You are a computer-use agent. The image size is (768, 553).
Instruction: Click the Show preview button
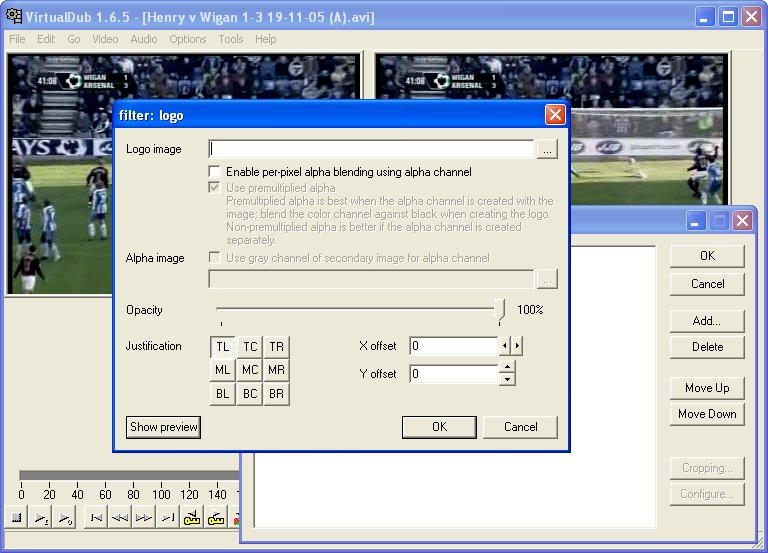[x=164, y=427]
